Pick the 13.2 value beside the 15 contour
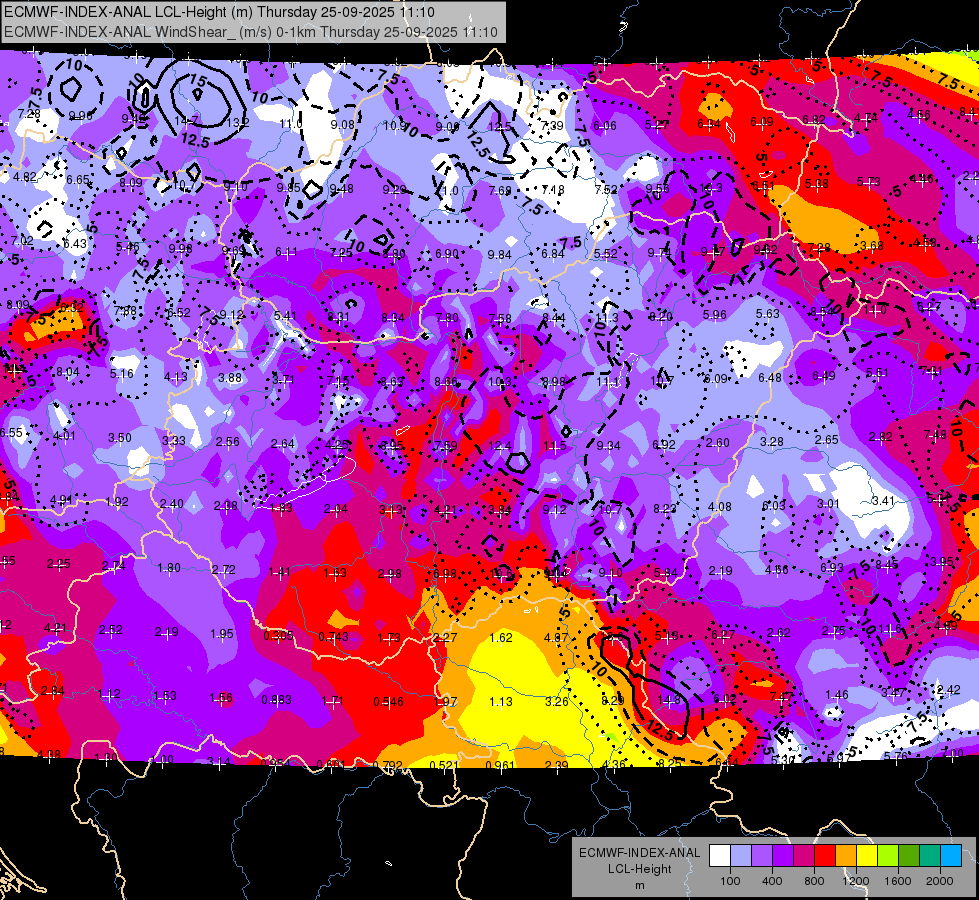The image size is (979, 900). coord(238,122)
